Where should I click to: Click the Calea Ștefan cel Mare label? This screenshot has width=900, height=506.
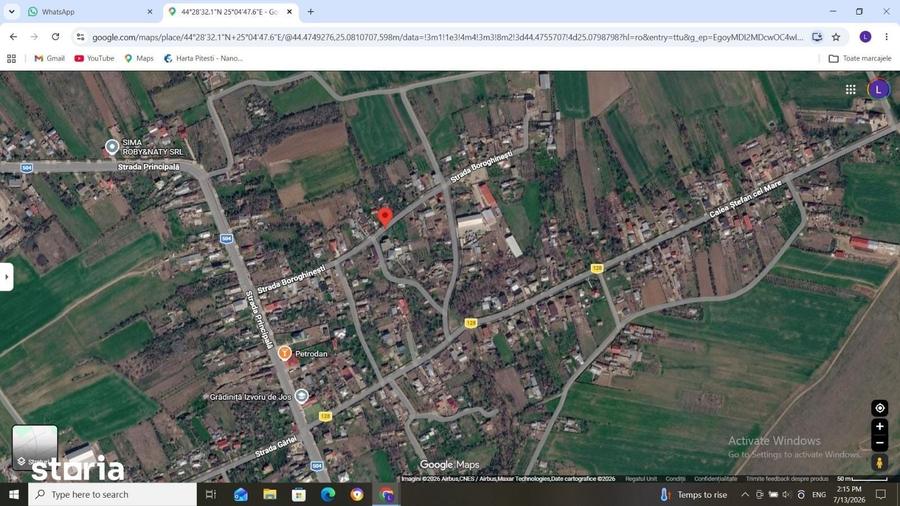pos(745,199)
